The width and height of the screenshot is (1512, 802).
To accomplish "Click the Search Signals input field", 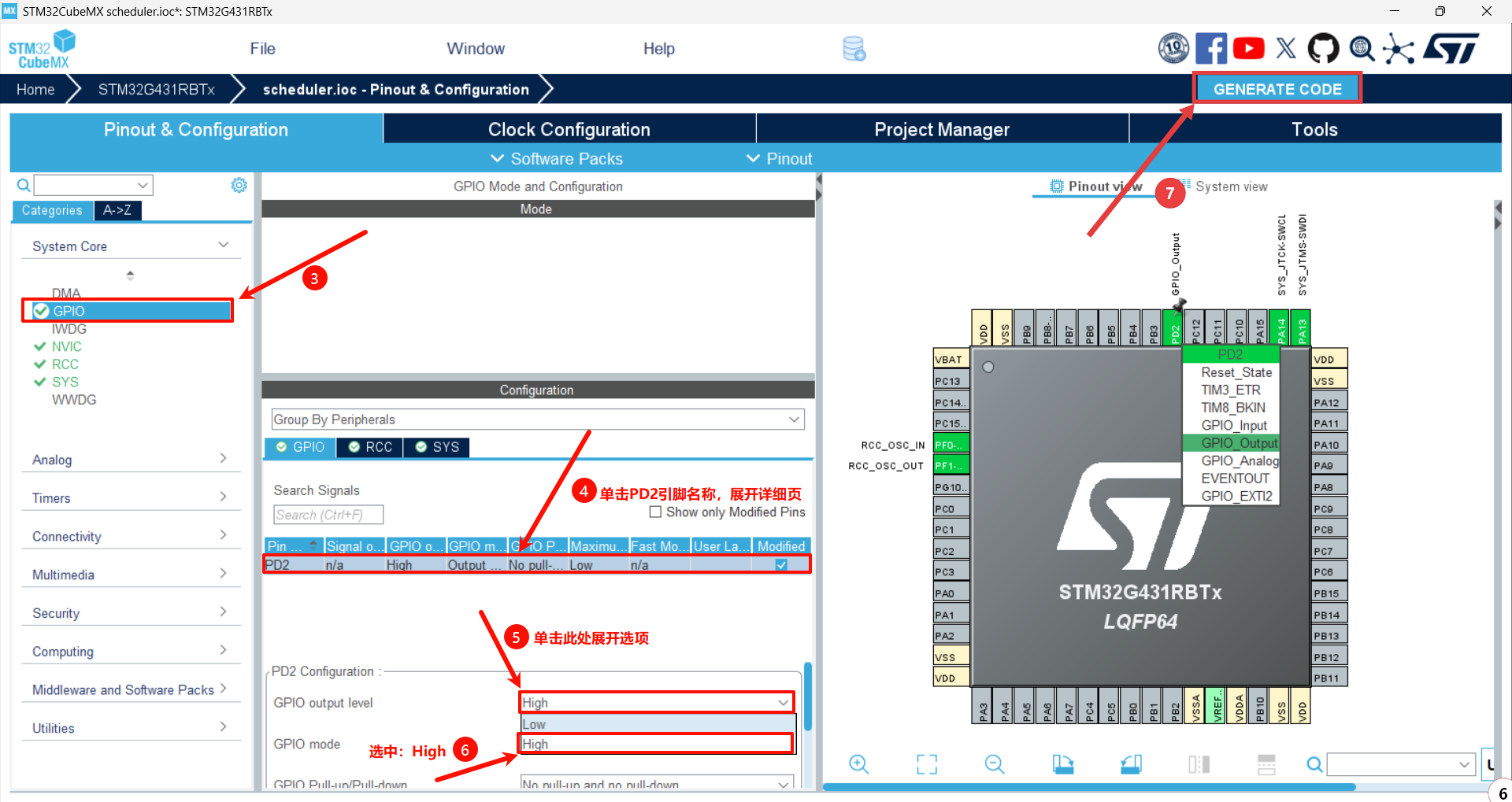I will pos(328,515).
